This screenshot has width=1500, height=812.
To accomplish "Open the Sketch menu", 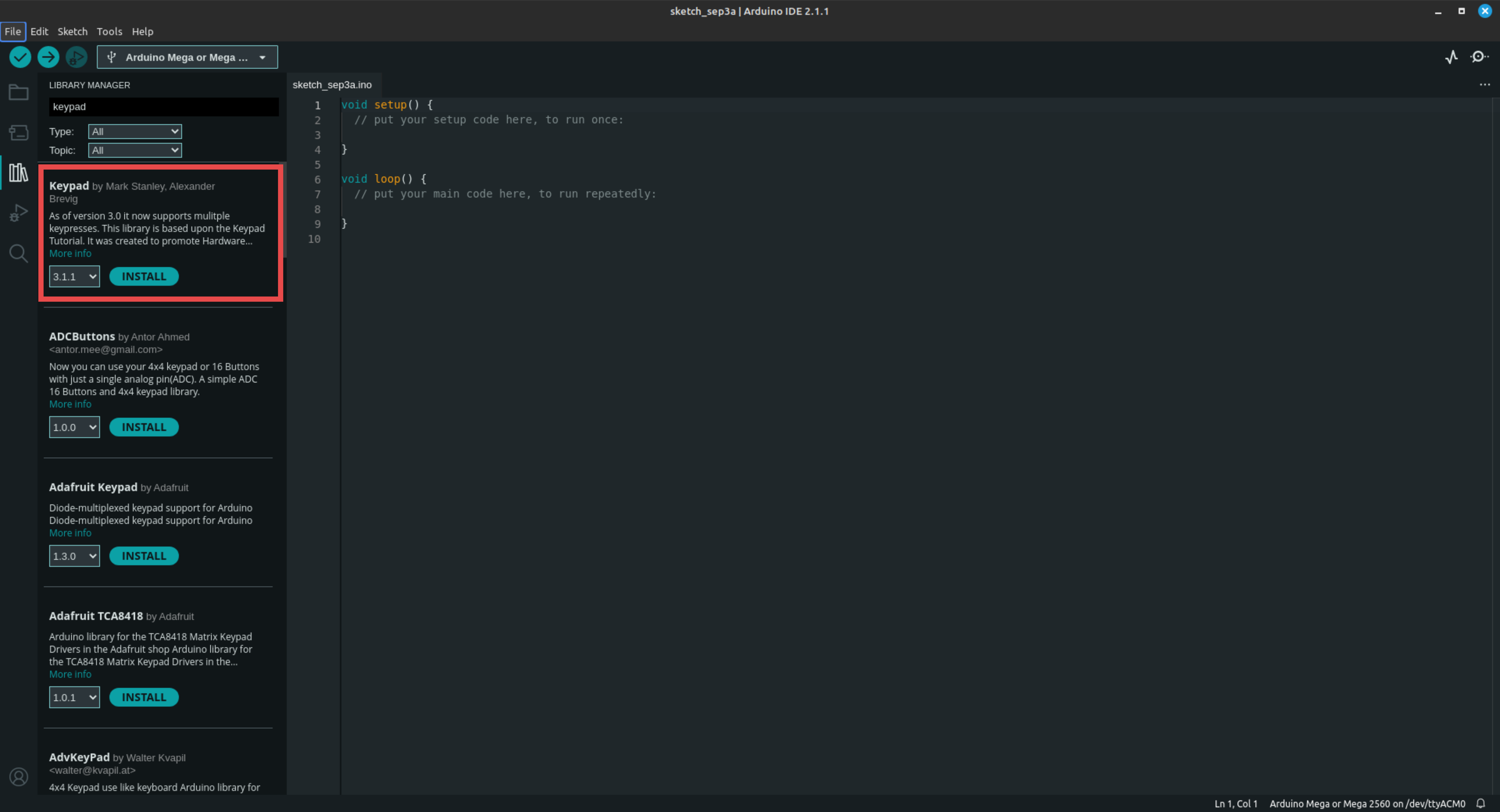I will click(x=72, y=31).
